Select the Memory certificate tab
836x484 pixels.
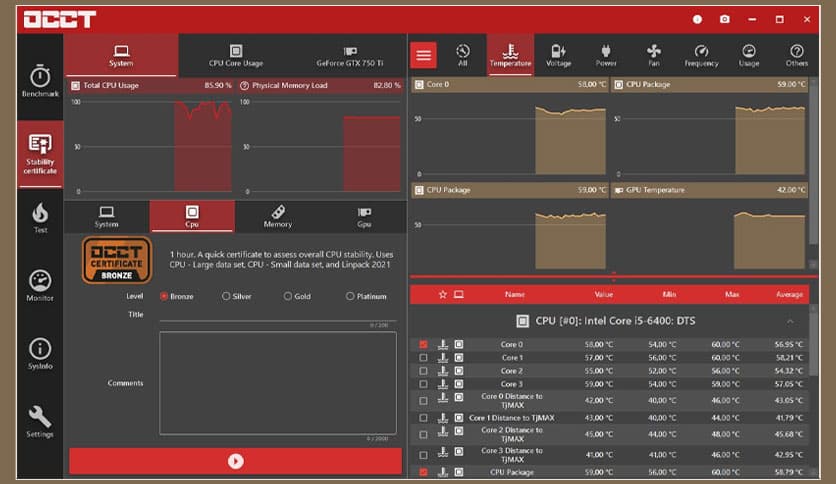pyautogui.click(x=278, y=217)
